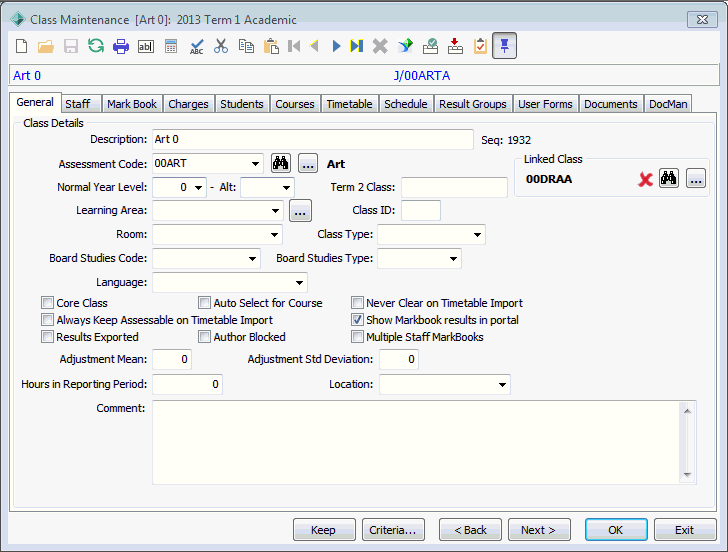Click the clipboard checkmark icon
The width and height of the screenshot is (728, 552).
(x=480, y=46)
